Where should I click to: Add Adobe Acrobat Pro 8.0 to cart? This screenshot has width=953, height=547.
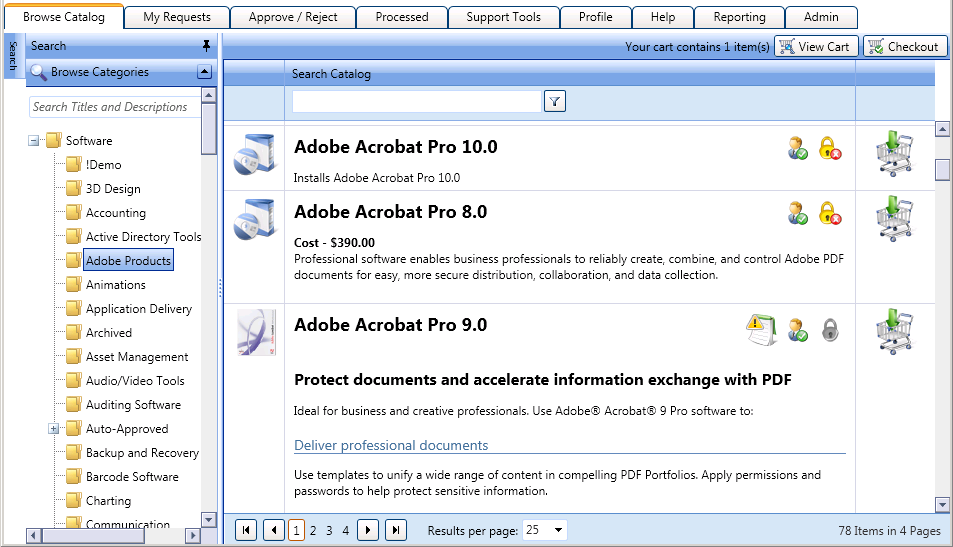(x=895, y=218)
